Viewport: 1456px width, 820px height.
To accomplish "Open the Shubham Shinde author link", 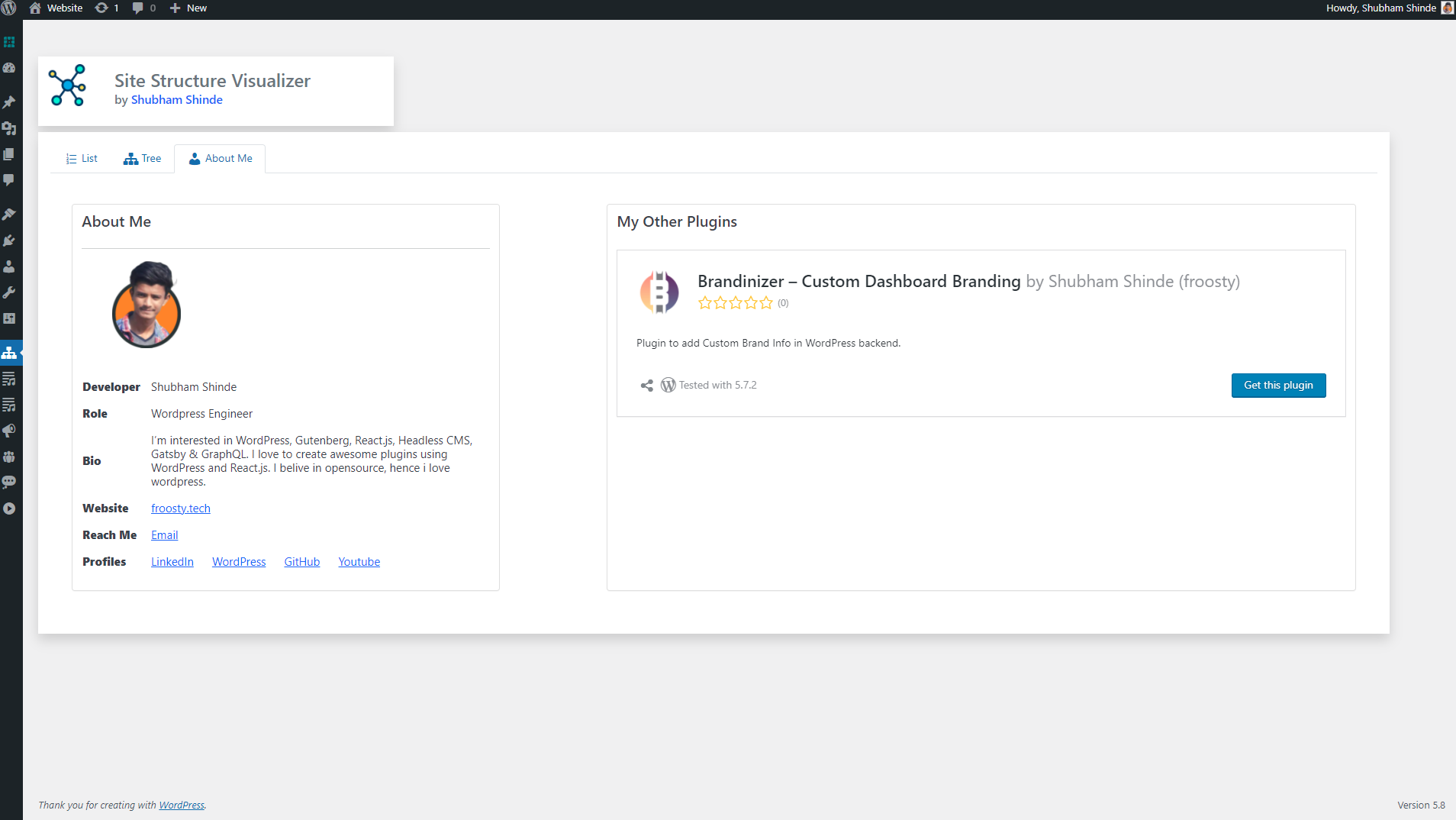I will pyautogui.click(x=177, y=100).
